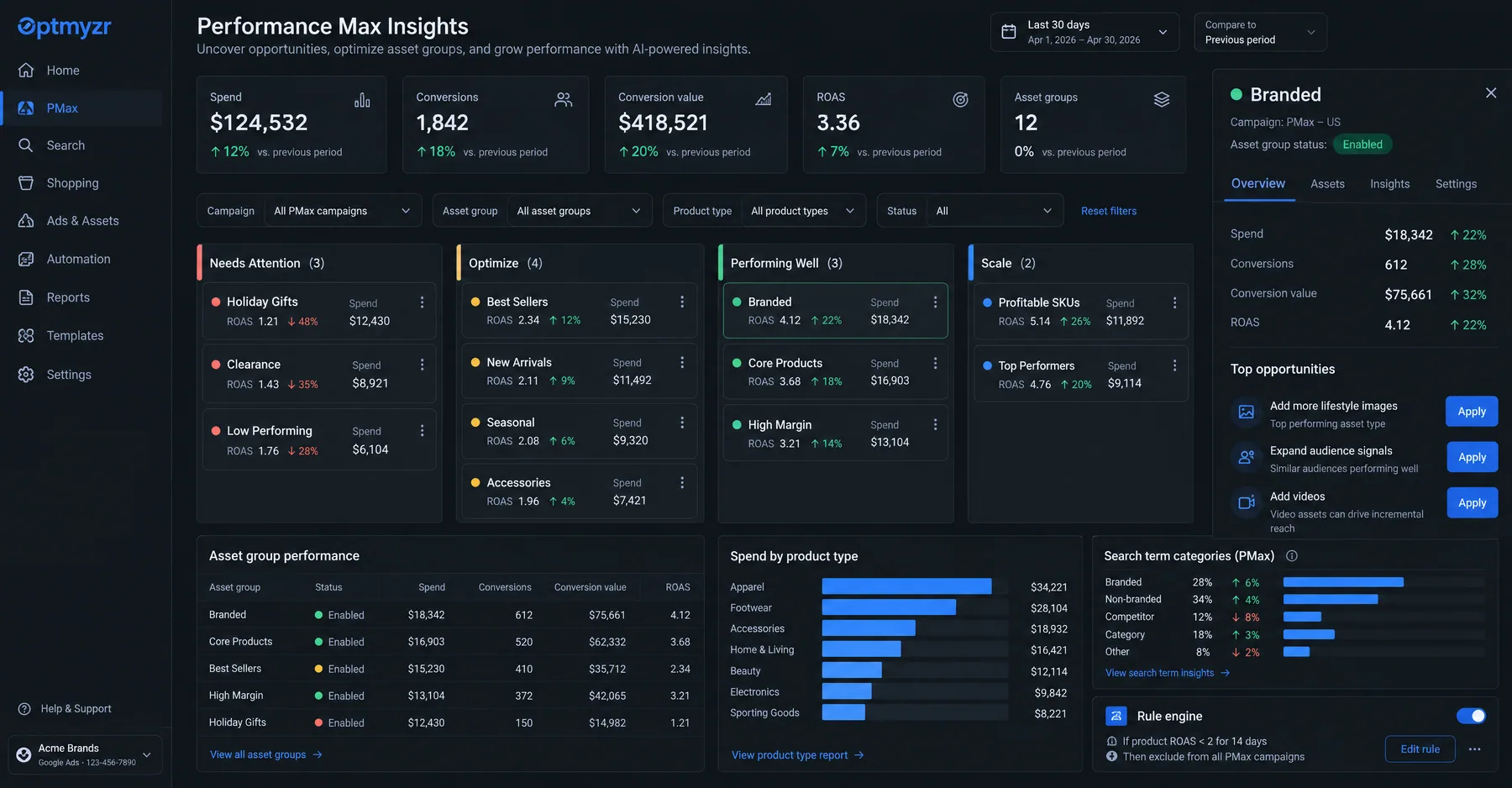Apply the Add more lifestyle images opportunity
Screen dimensions: 1512x788
pyautogui.click(x=1472, y=412)
